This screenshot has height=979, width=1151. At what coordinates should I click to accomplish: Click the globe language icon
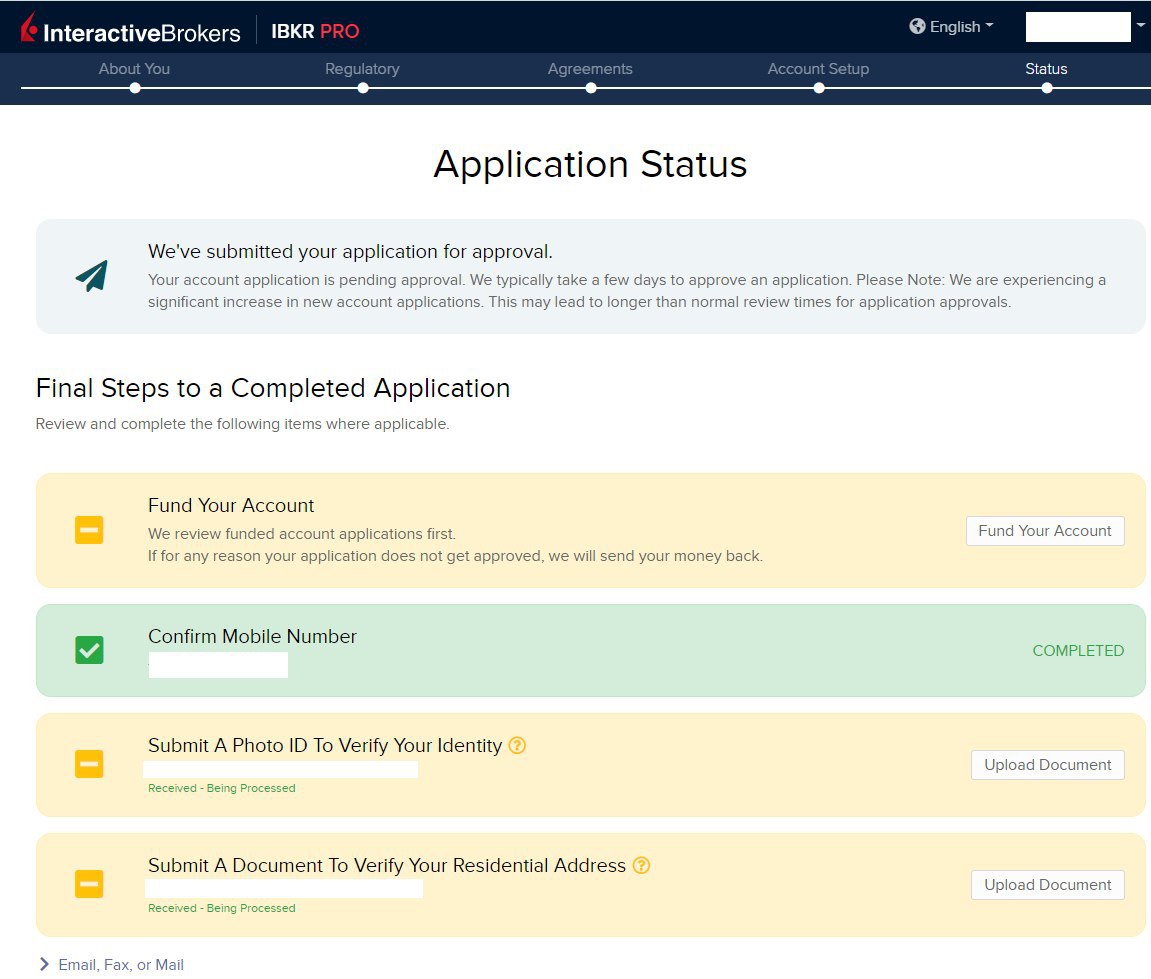917,27
